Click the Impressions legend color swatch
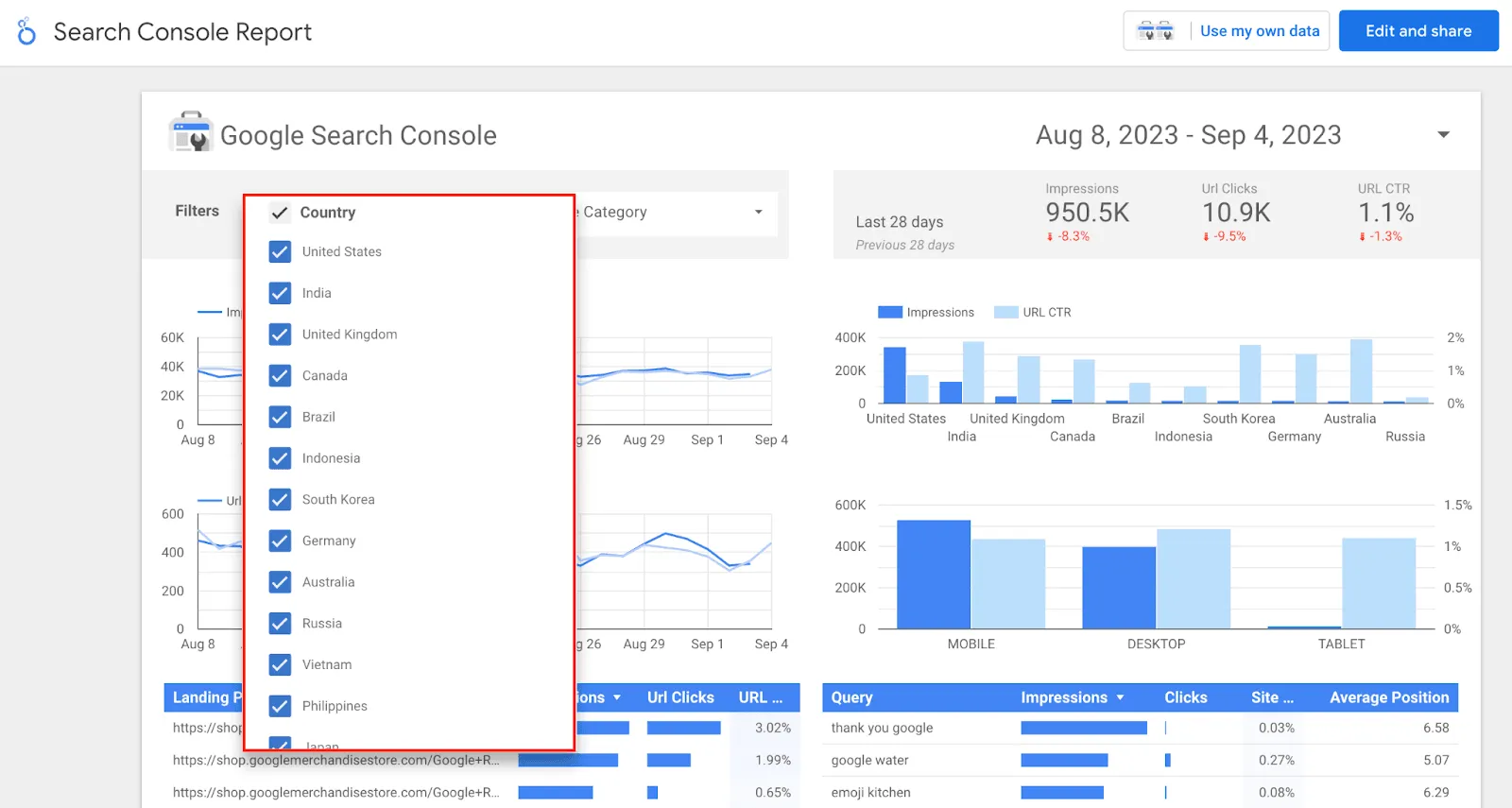This screenshot has height=808, width=1512. pos(889,313)
